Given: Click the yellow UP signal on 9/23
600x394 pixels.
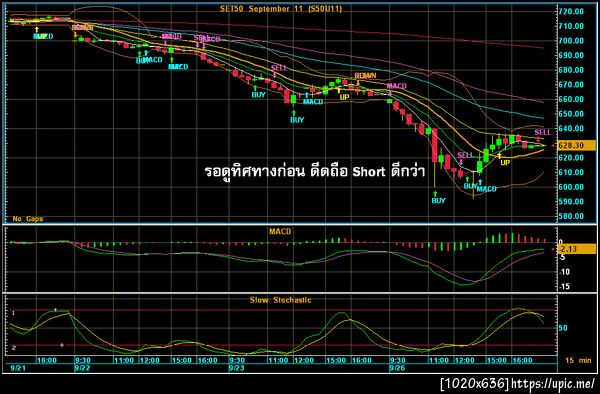Looking at the screenshot, I should coord(344,97).
